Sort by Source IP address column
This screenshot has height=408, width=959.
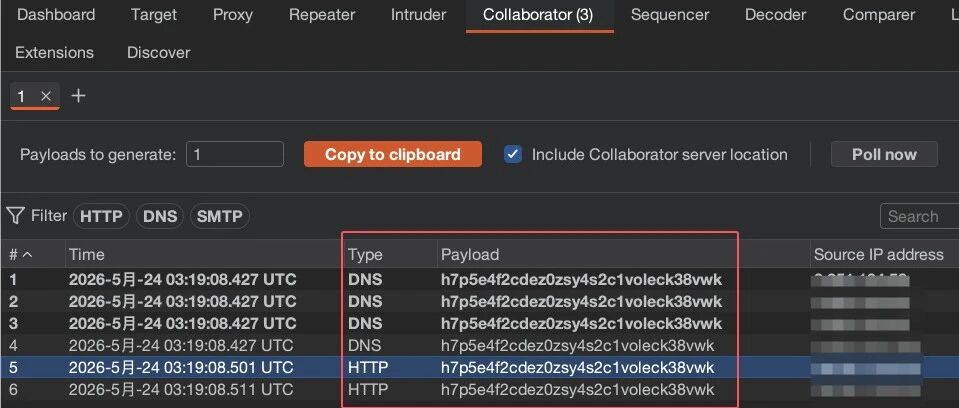pos(884,254)
